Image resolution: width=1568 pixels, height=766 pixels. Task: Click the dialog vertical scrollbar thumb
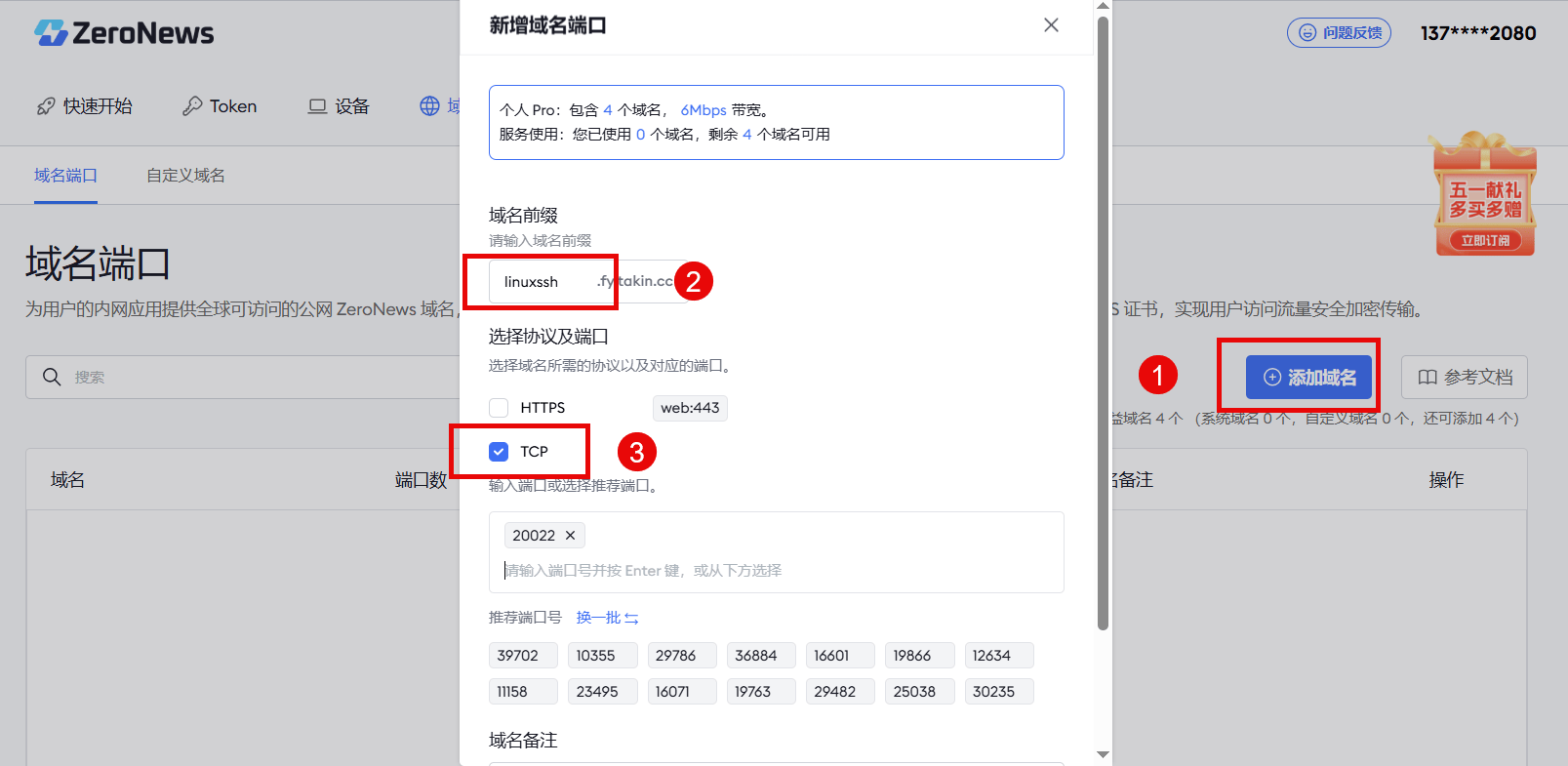click(1104, 322)
